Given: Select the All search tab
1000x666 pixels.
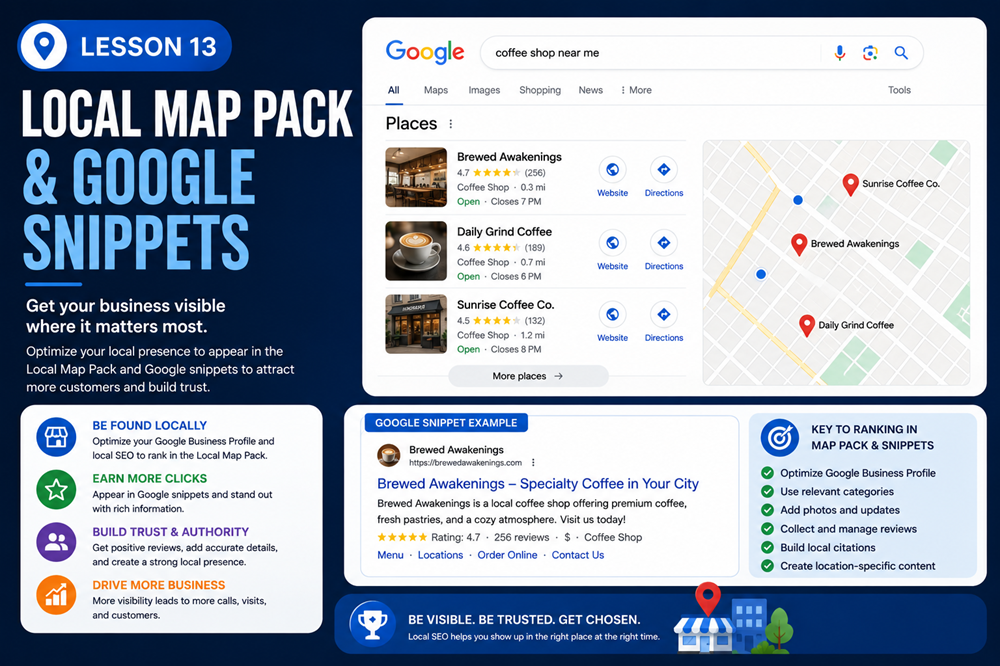Looking at the screenshot, I should point(393,90).
